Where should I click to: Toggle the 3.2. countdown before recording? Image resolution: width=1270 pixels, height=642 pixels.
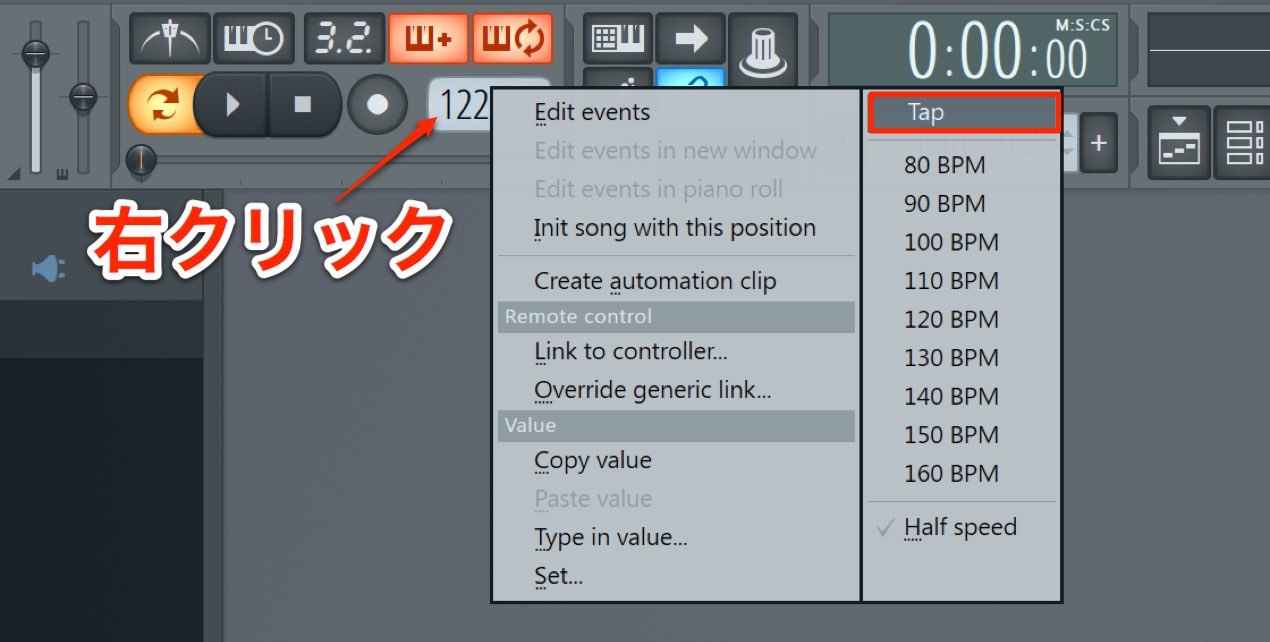point(344,39)
